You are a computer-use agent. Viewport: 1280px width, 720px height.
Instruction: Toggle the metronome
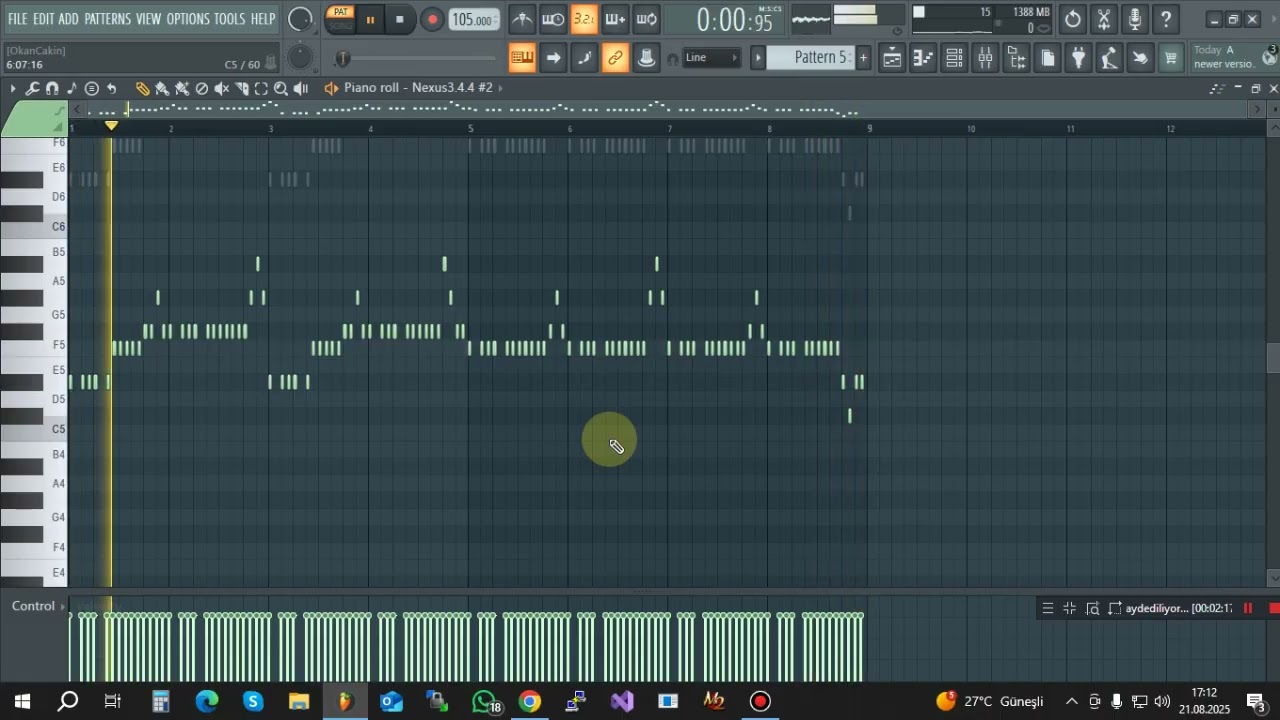[522, 19]
